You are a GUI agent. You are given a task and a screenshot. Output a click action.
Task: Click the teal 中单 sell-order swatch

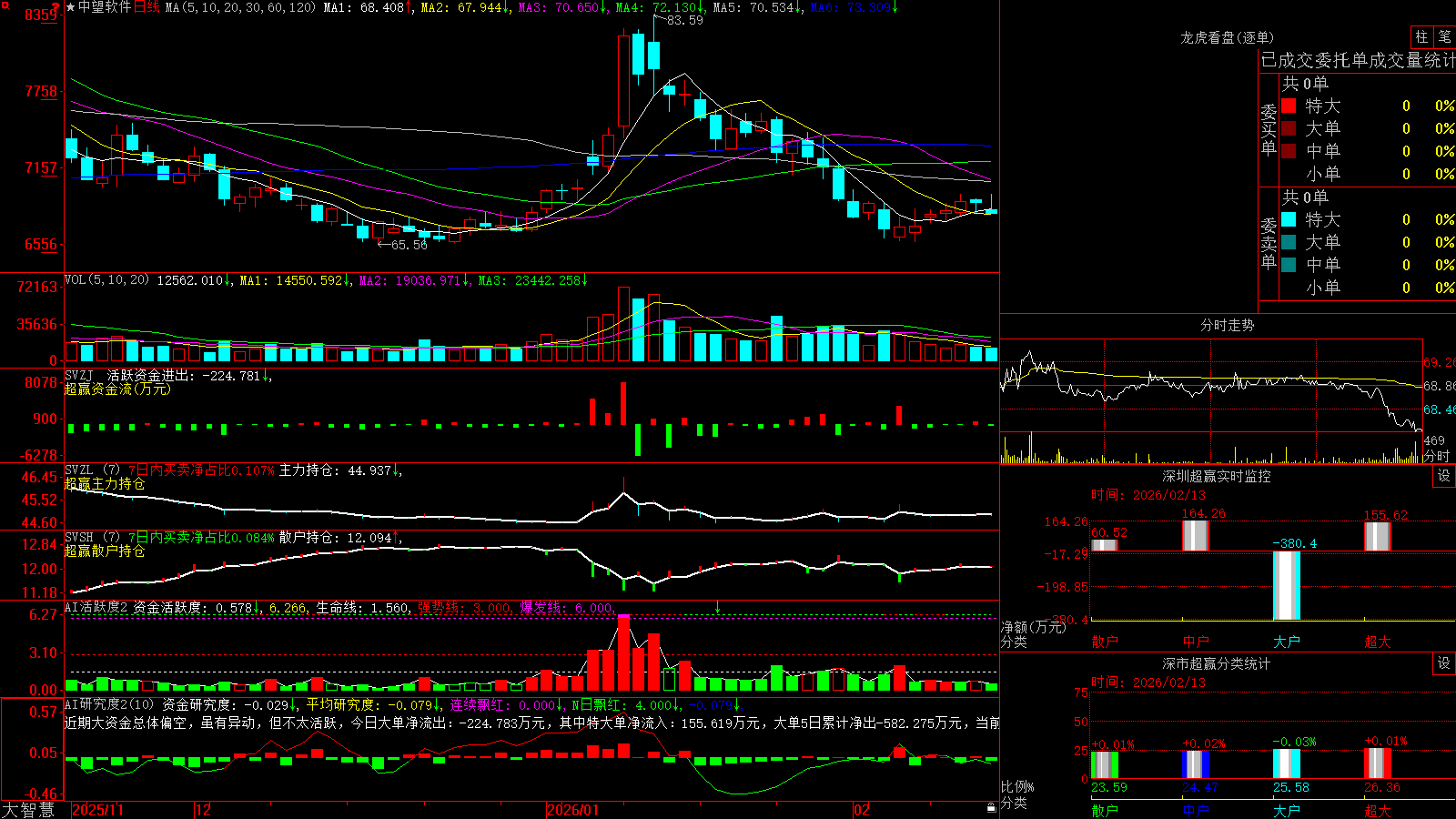pos(1289,265)
